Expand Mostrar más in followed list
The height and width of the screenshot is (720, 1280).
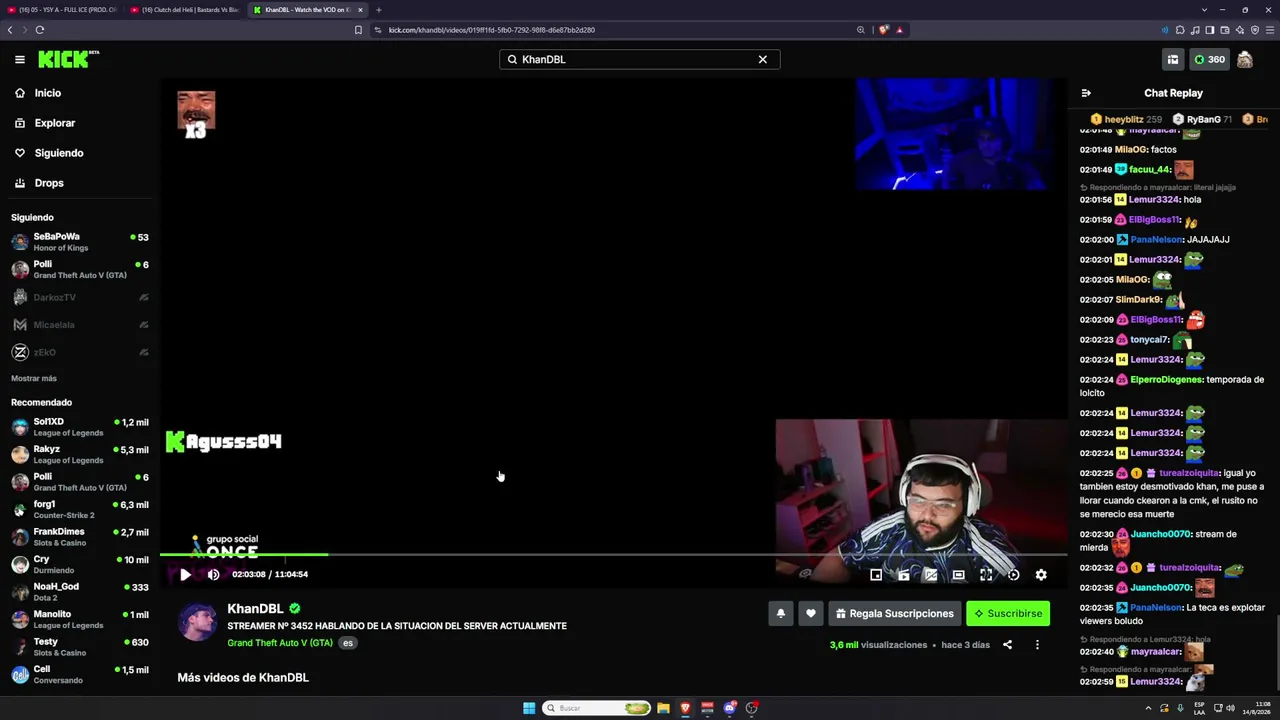click(34, 378)
